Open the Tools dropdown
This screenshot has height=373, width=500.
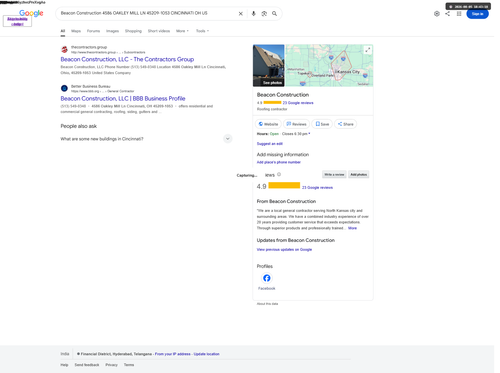point(202,31)
